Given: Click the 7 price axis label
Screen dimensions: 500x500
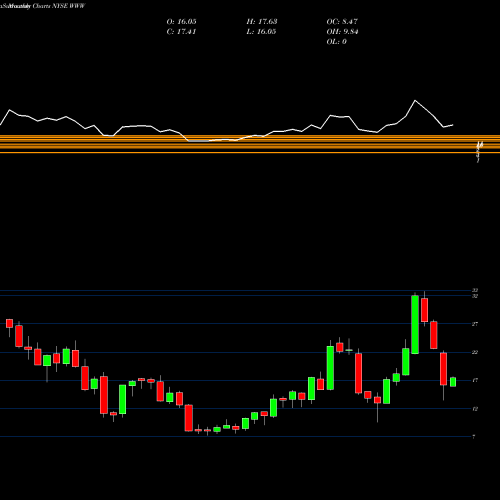Looking at the screenshot, I should click(474, 437).
